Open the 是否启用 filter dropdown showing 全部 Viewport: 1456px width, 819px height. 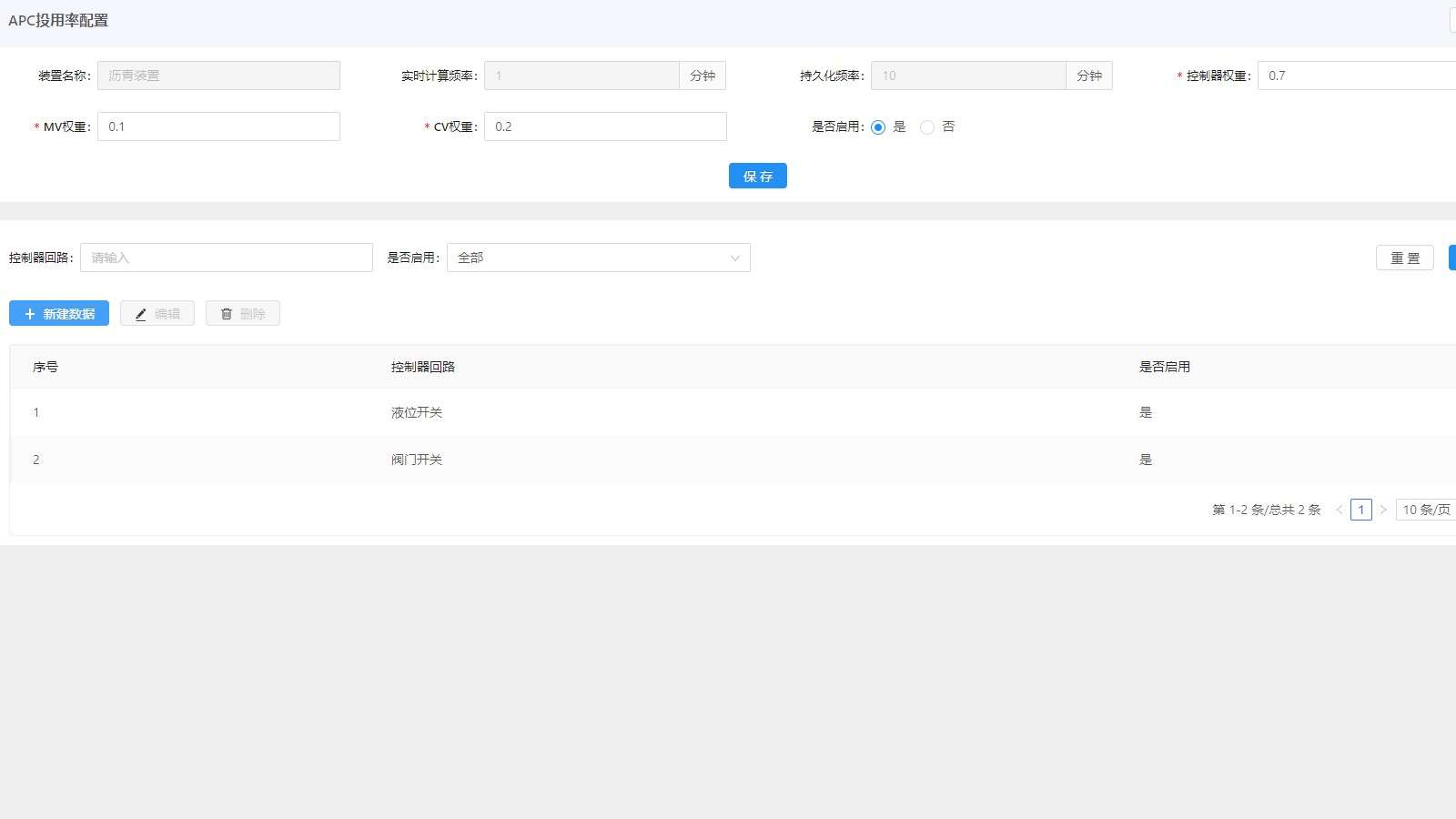[598, 258]
